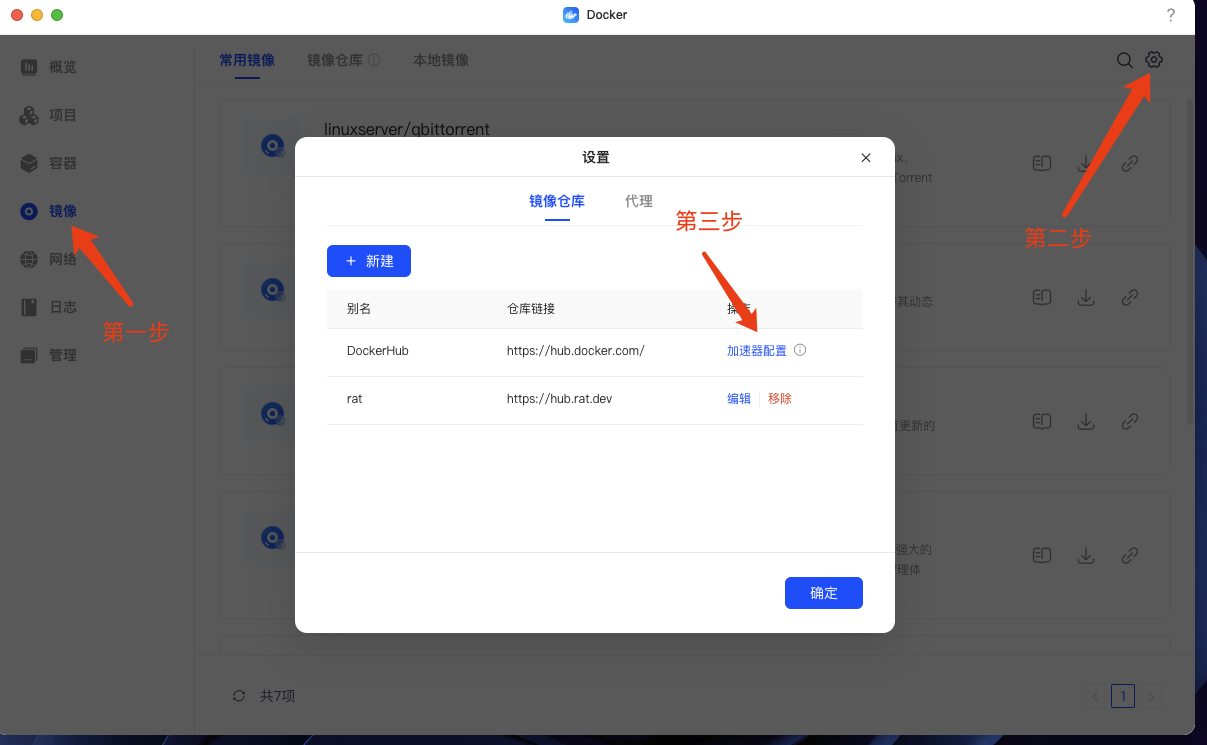
Task: Click the search magnifier icon
Action: [1125, 60]
